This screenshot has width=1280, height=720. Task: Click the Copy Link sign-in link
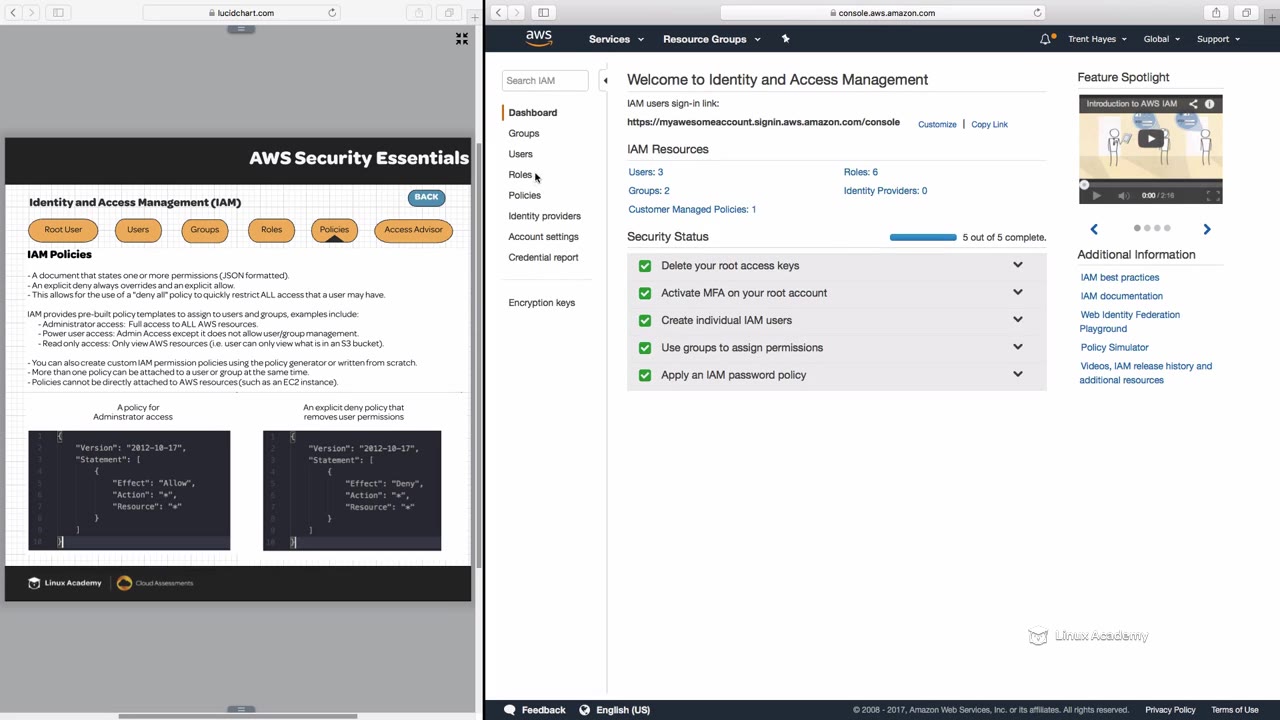[x=989, y=125]
